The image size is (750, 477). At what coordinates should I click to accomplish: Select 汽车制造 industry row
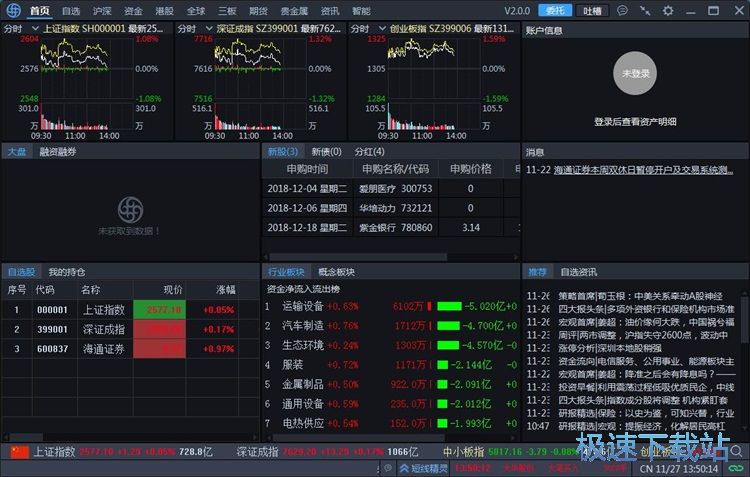click(x=391, y=326)
